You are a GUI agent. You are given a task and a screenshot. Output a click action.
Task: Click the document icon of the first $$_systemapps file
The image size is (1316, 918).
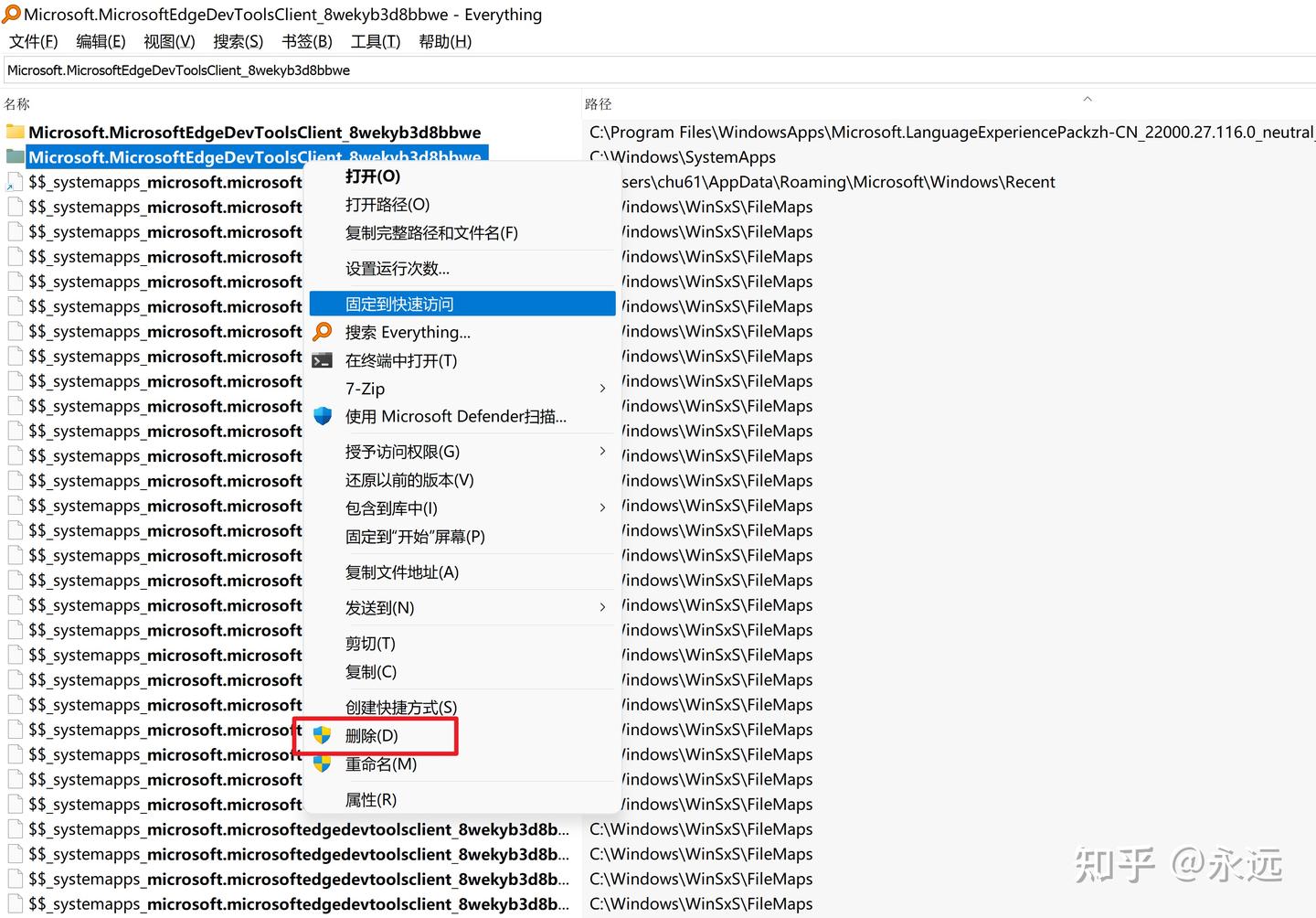15,181
